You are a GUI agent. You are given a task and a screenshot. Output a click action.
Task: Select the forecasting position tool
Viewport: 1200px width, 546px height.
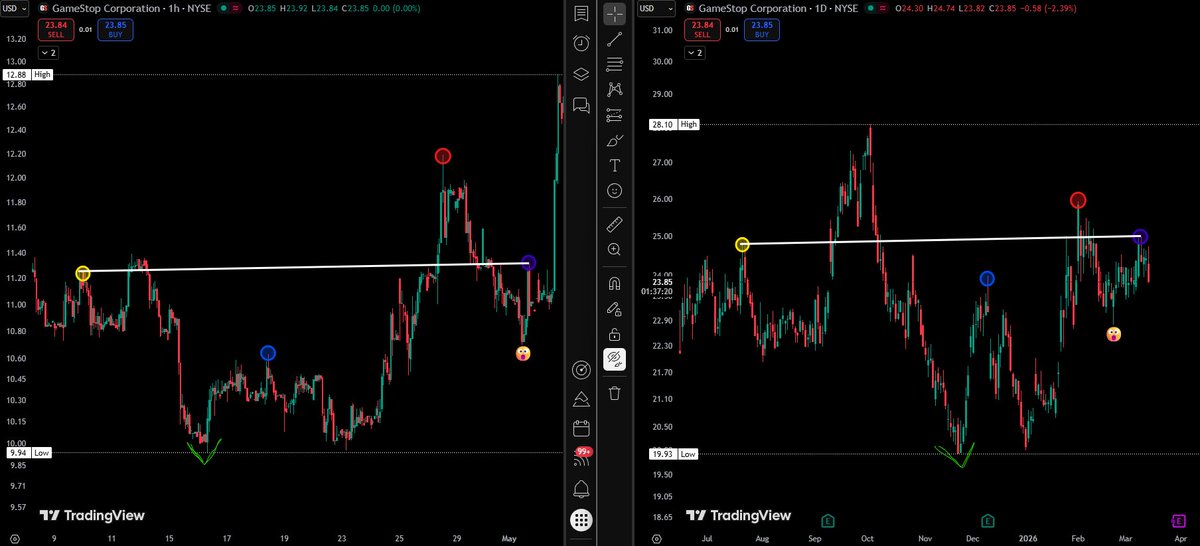coord(614,115)
